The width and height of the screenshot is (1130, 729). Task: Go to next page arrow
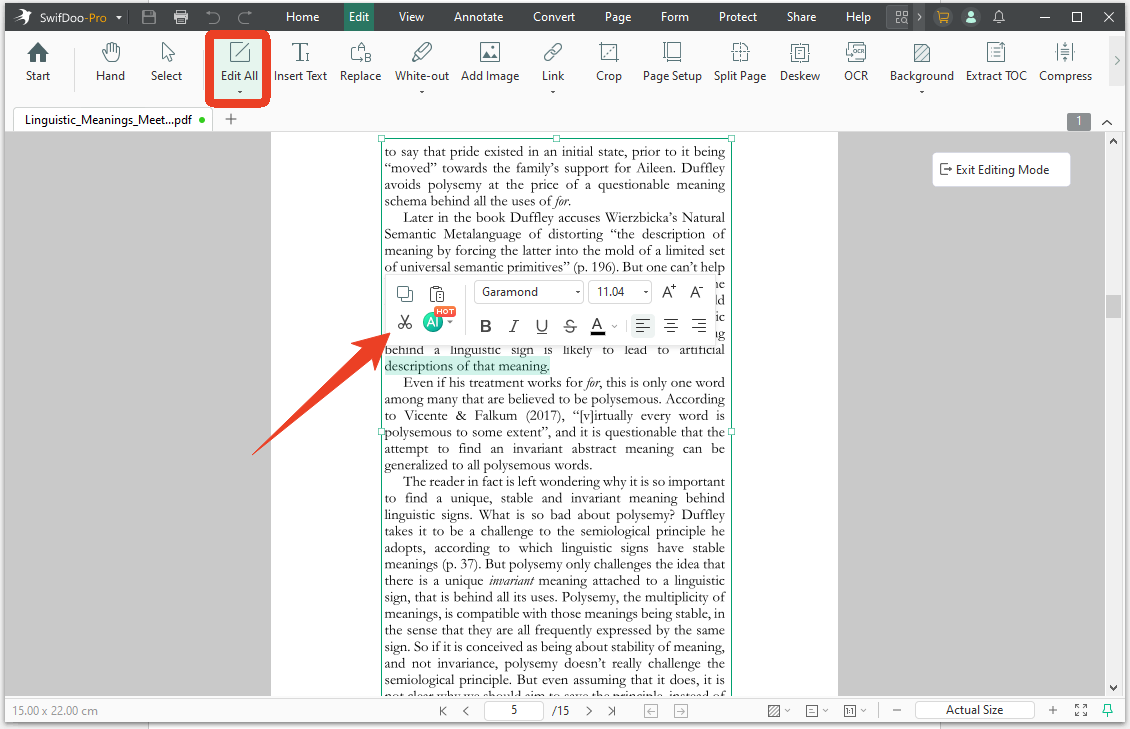tap(589, 711)
